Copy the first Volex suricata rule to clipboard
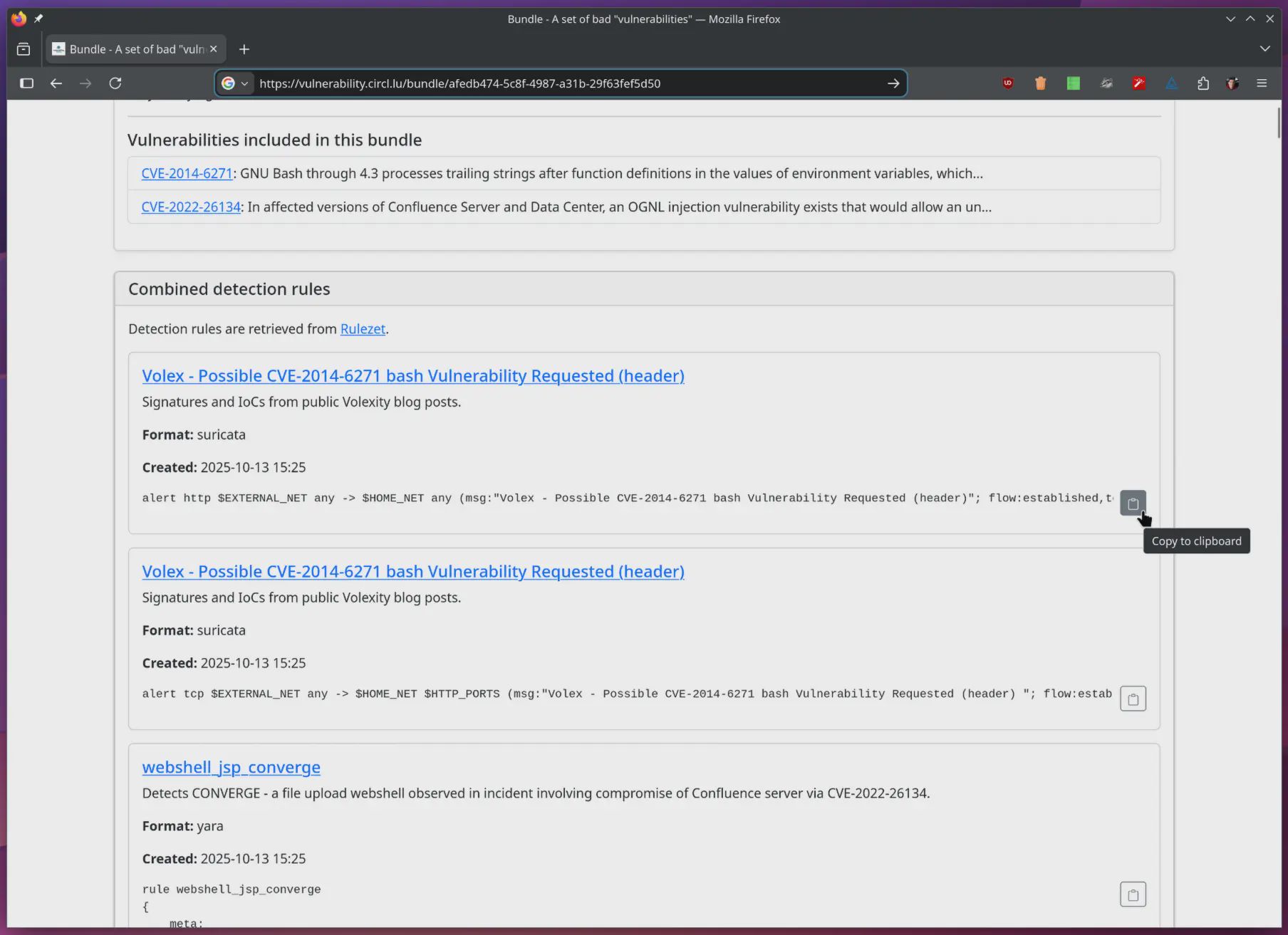The image size is (1288, 935). coord(1133,503)
